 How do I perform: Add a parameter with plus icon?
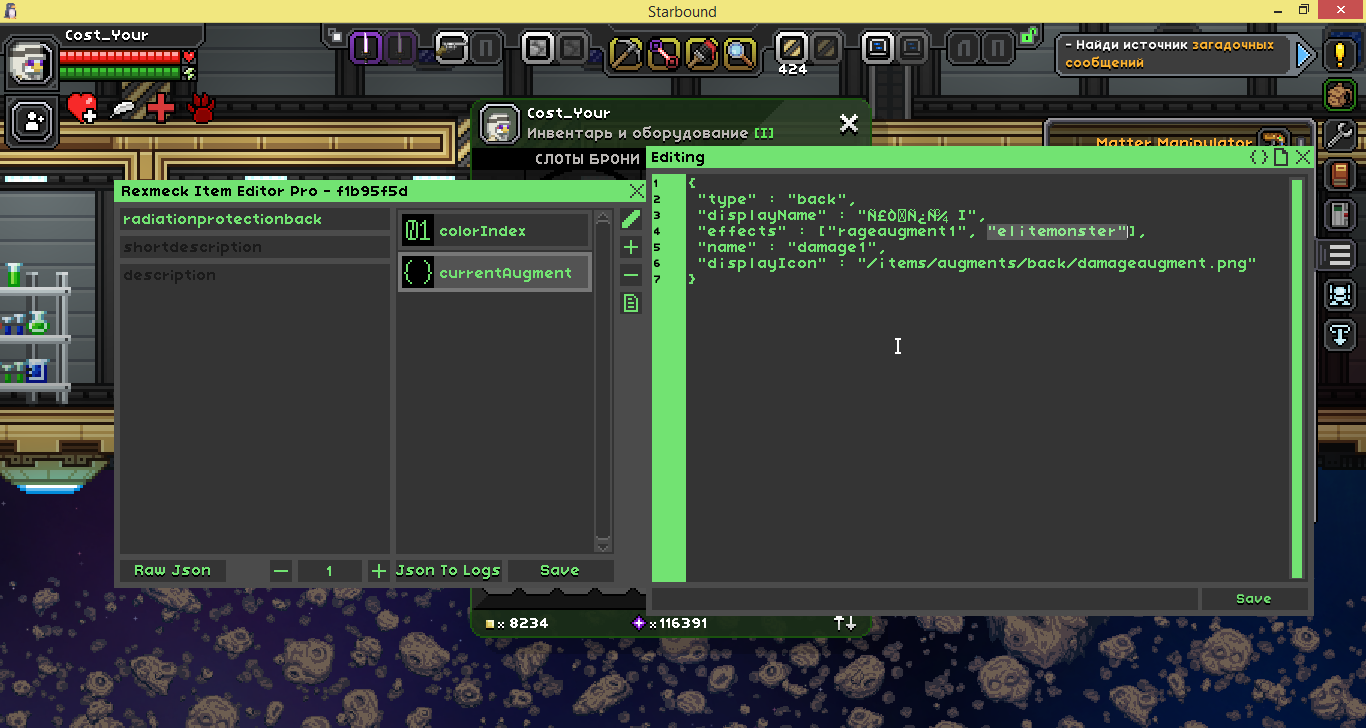[x=630, y=247]
